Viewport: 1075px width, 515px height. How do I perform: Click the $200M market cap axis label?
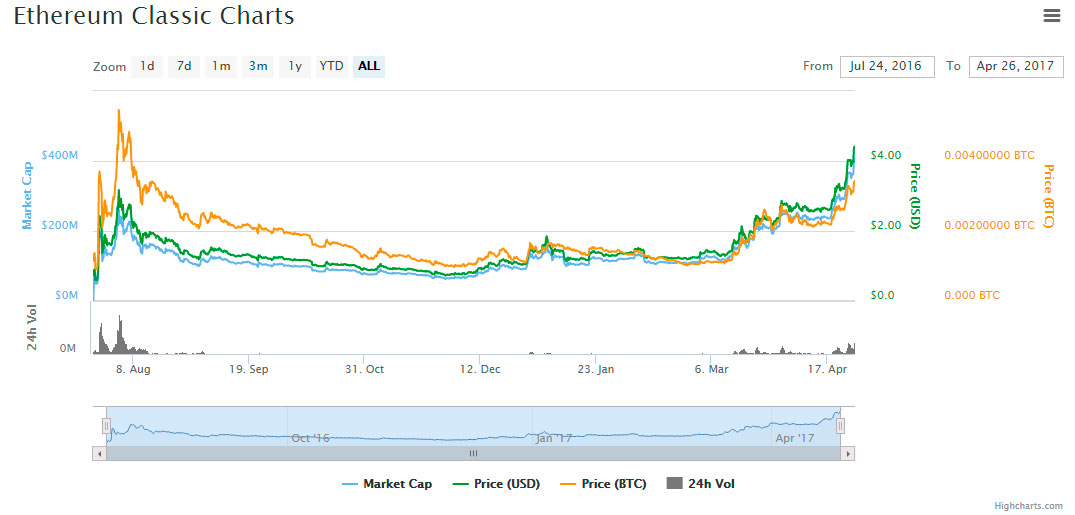[x=60, y=225]
